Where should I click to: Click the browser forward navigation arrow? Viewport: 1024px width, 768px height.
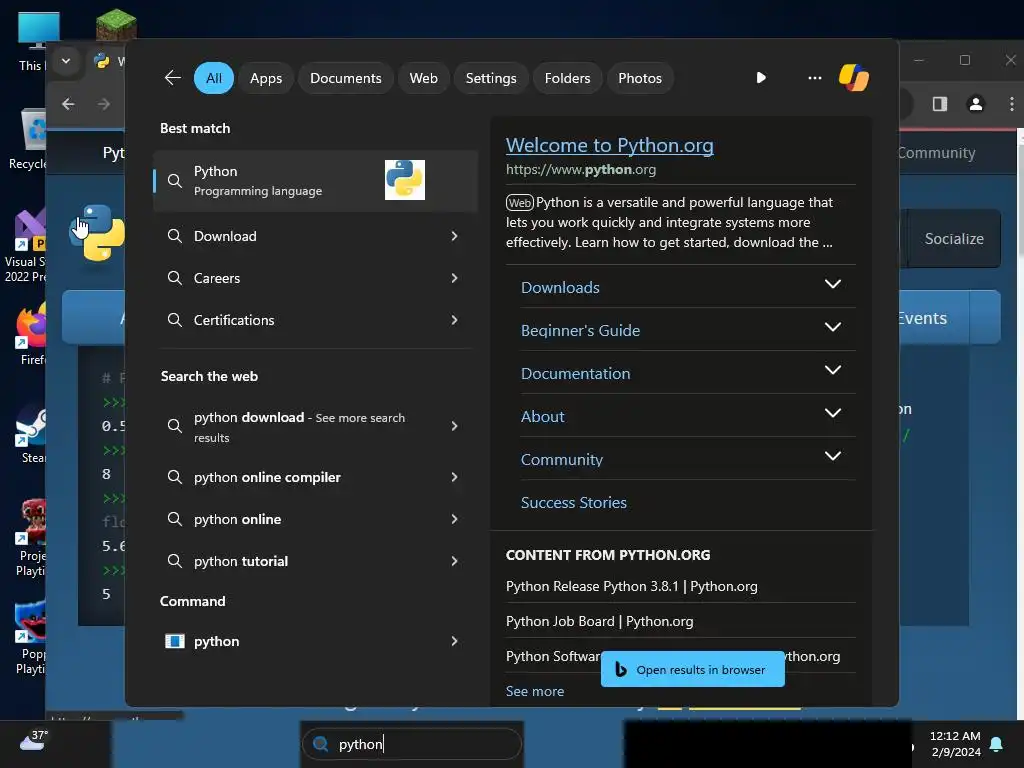click(x=104, y=104)
